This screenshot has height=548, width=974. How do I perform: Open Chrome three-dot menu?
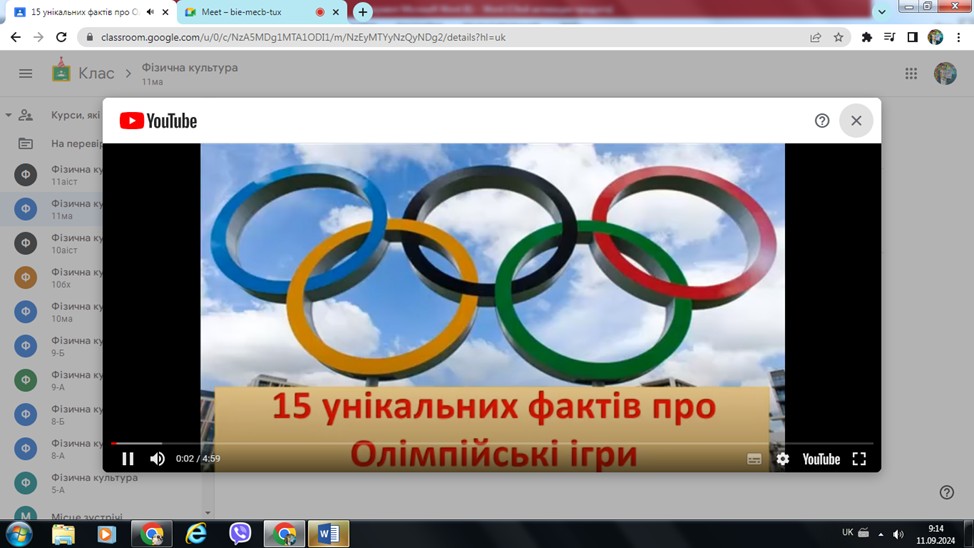pos(958,37)
